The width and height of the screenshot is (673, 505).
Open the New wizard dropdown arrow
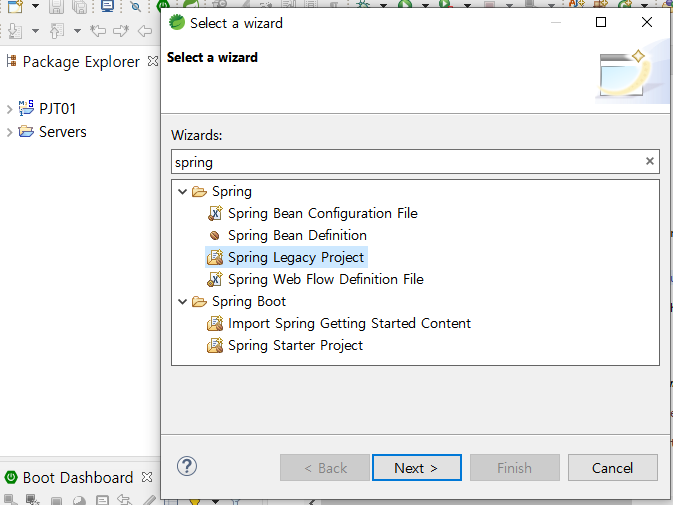(x=36, y=6)
